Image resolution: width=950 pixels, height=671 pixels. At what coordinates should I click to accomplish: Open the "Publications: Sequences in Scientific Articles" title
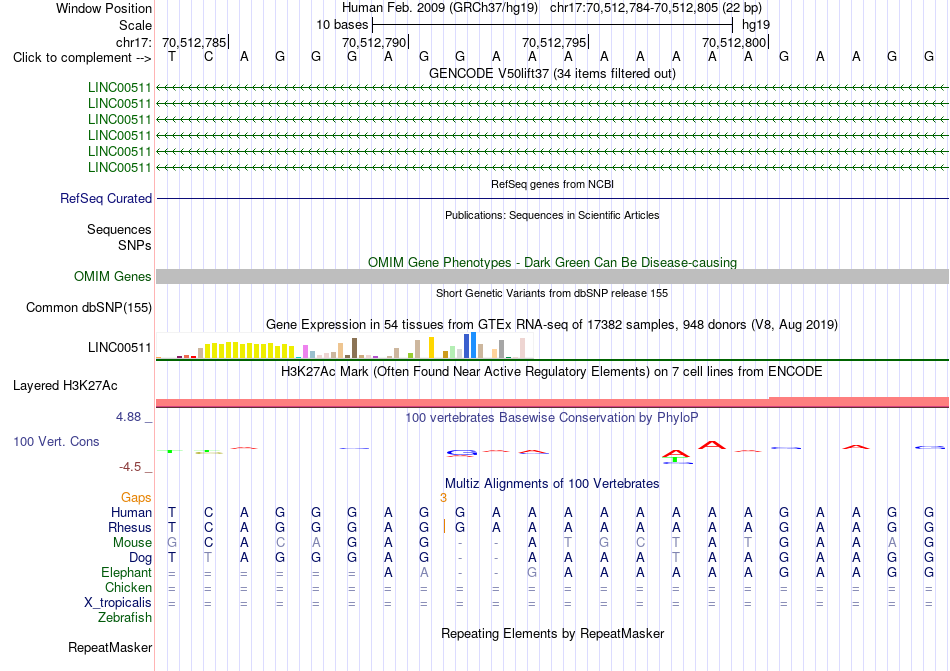click(552, 215)
